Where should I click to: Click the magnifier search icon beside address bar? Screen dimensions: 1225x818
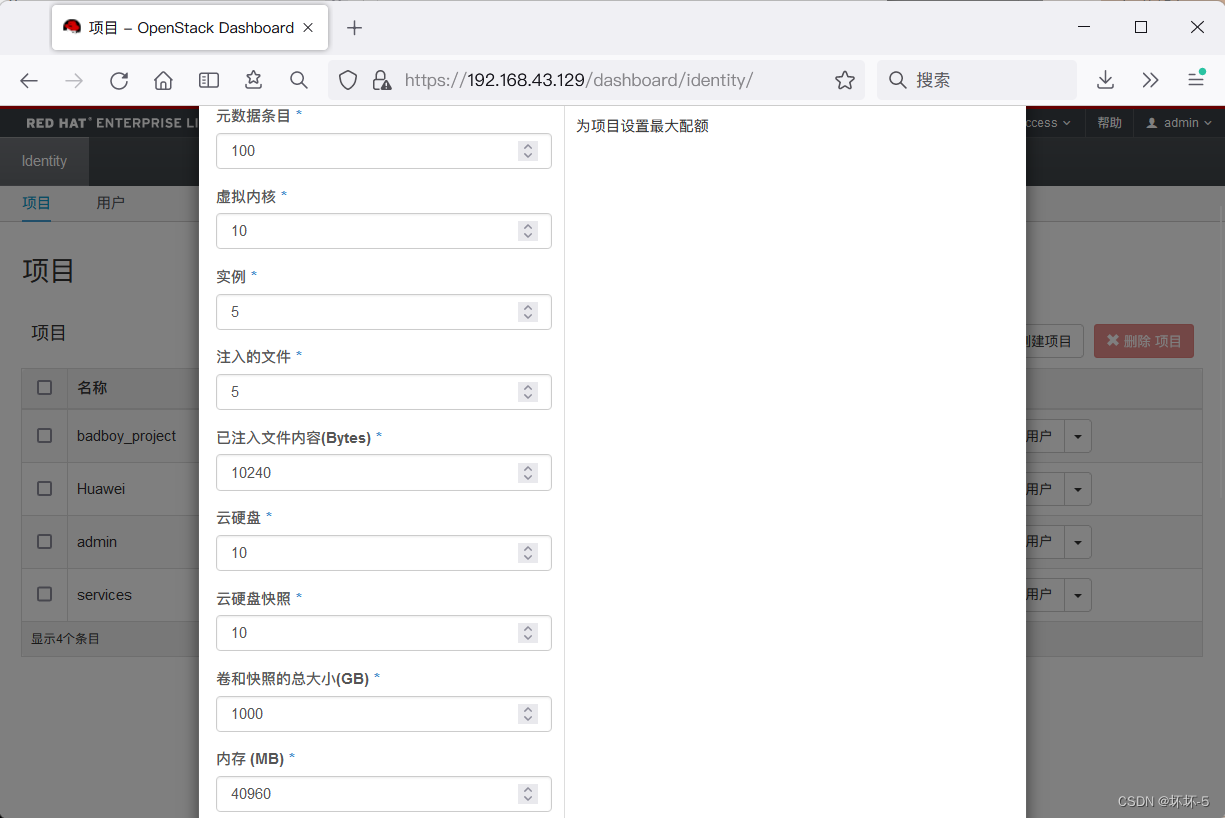(x=298, y=80)
